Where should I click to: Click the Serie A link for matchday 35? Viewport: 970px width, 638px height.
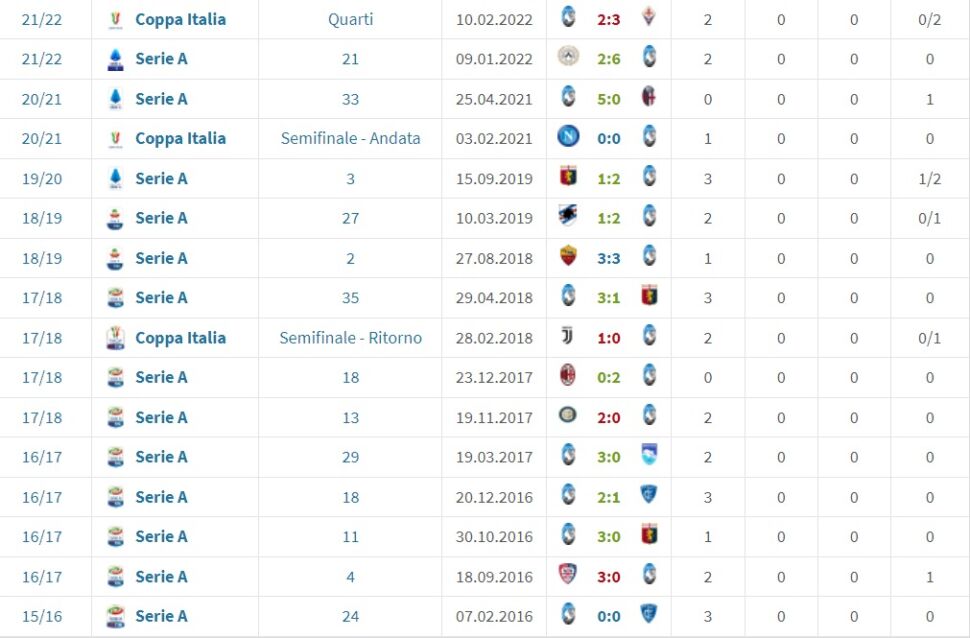161,298
